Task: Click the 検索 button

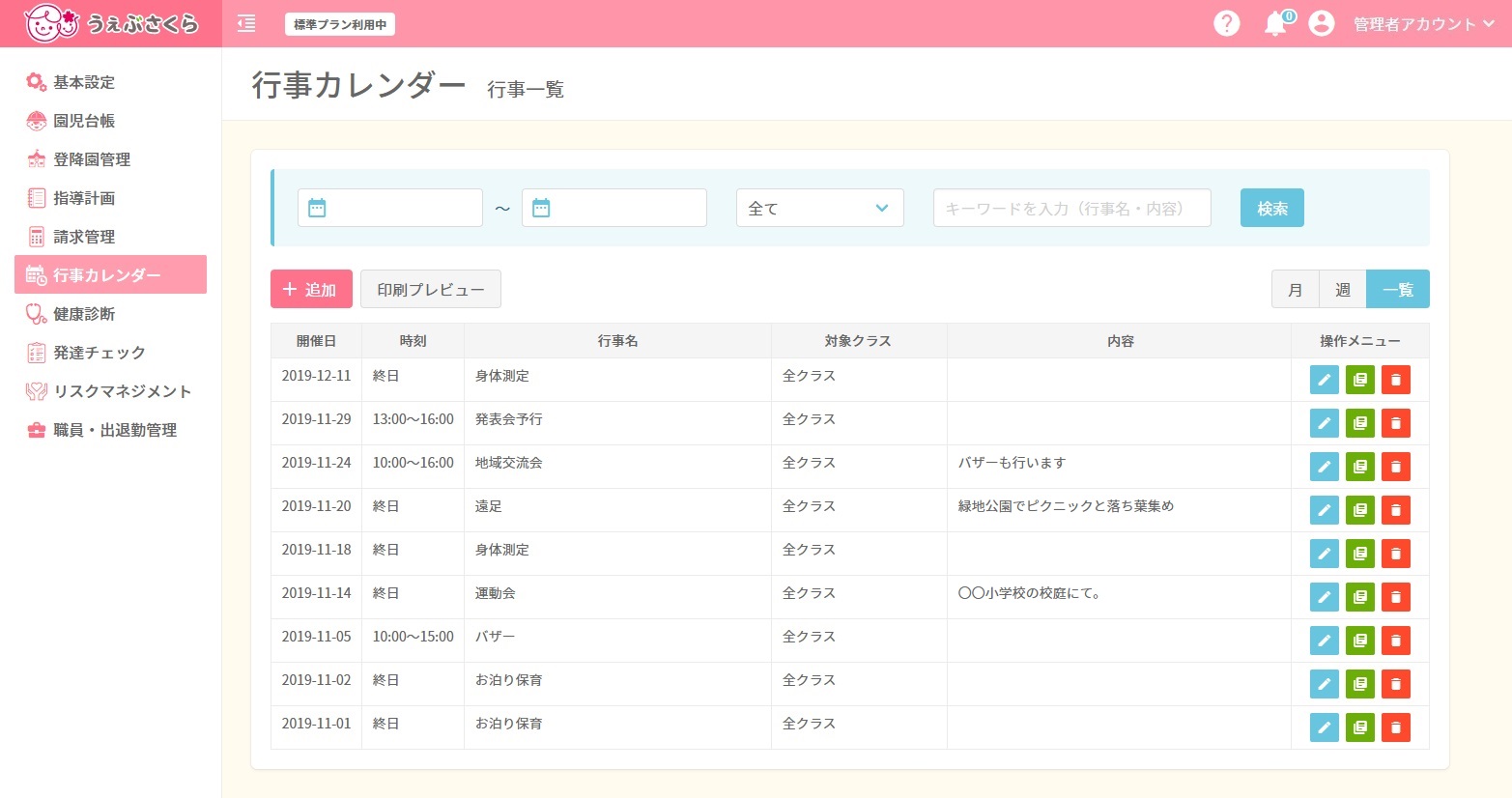Action: click(1272, 208)
